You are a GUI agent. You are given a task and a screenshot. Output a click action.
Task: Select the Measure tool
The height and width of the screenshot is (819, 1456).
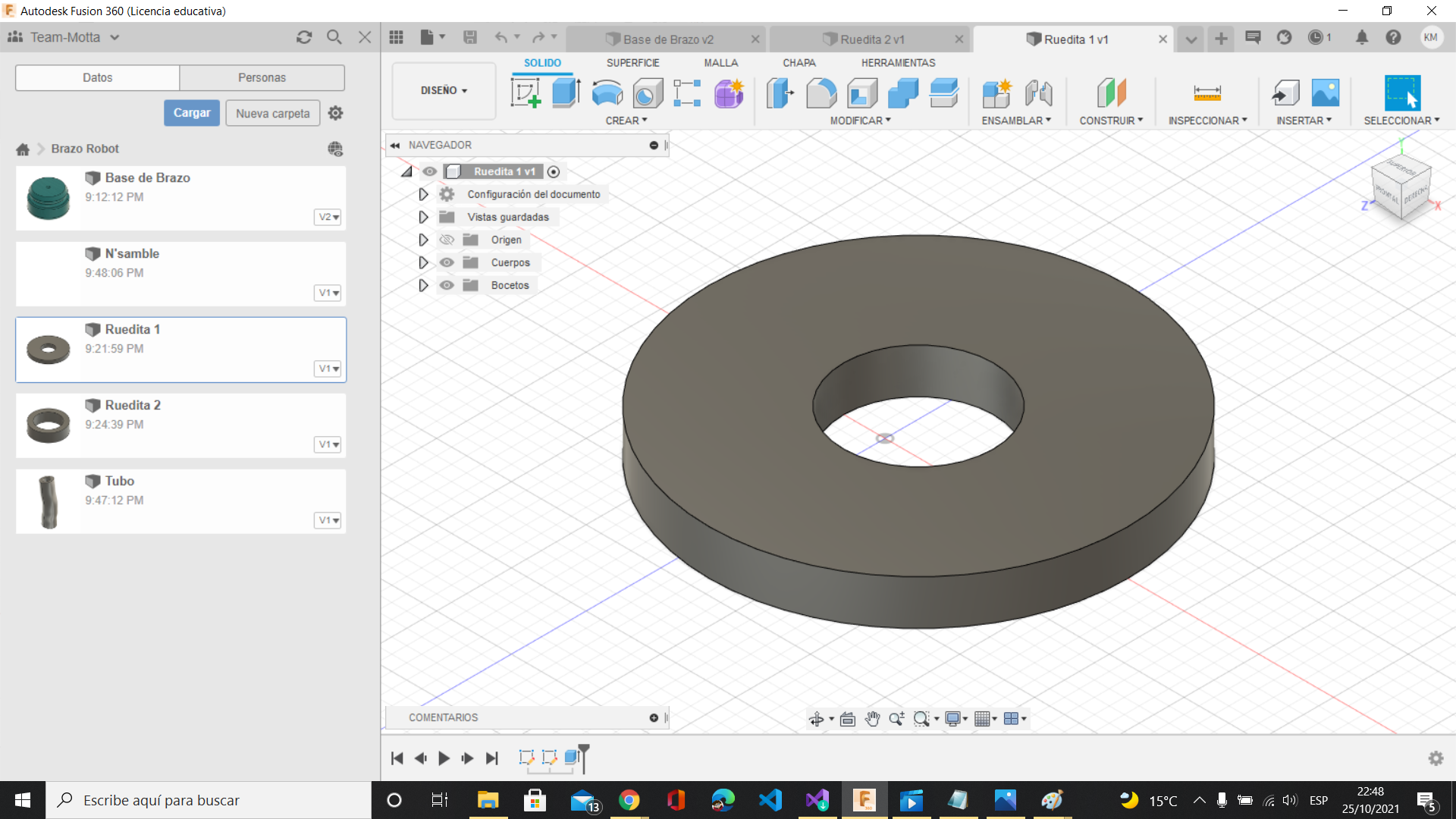[1207, 93]
